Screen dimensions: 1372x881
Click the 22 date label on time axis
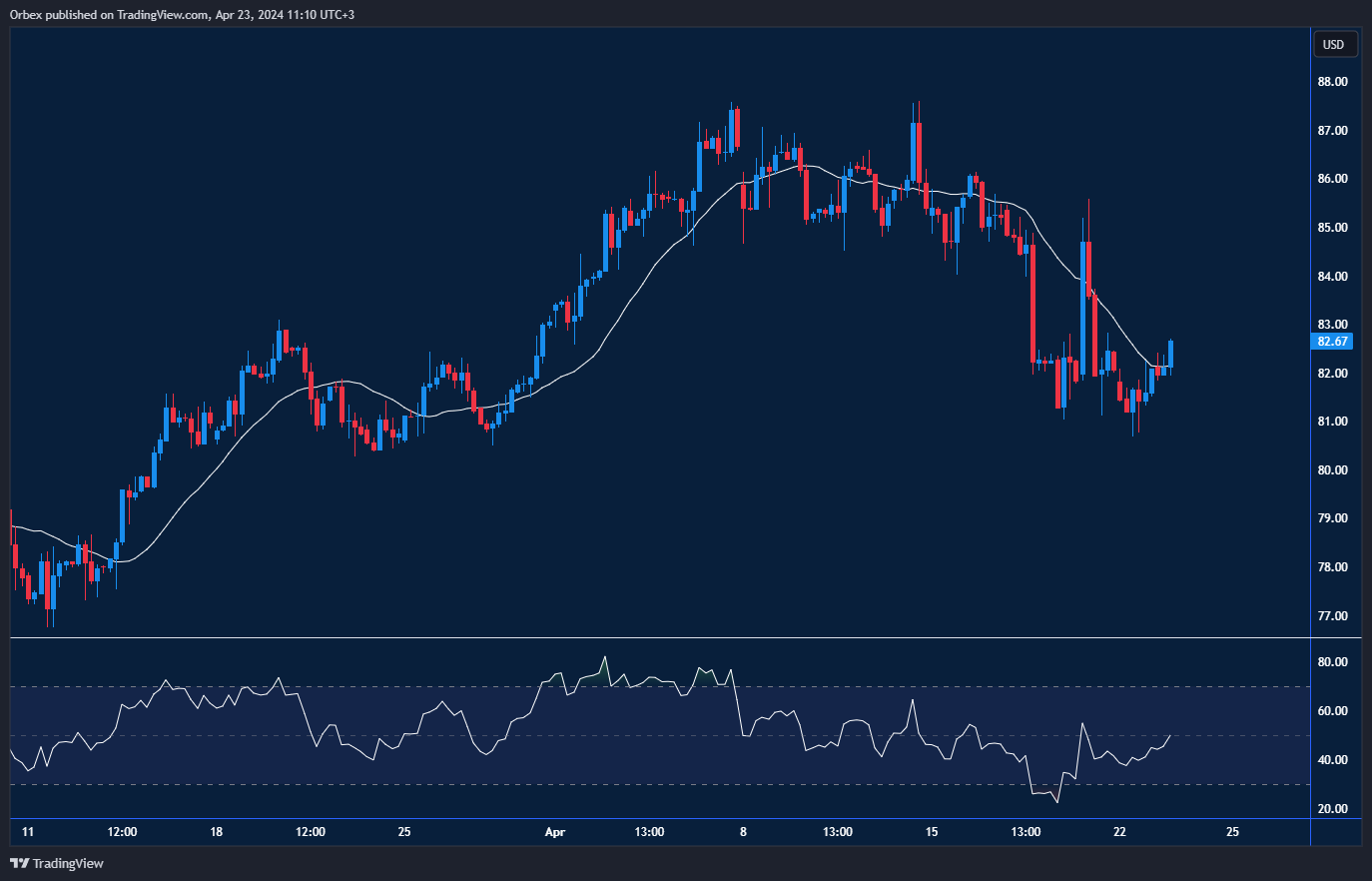[1119, 832]
